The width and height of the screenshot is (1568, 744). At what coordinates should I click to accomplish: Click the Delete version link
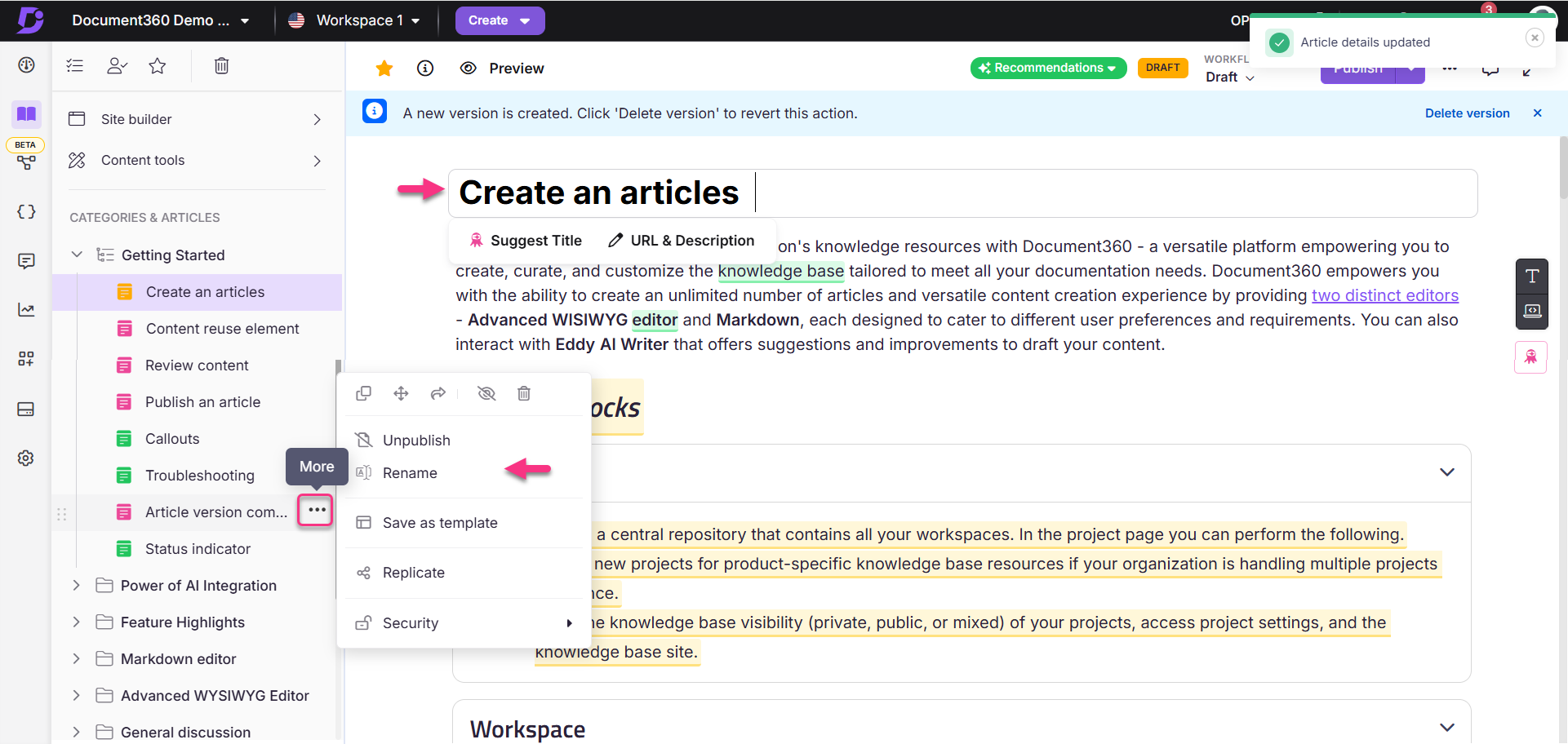point(1467,113)
